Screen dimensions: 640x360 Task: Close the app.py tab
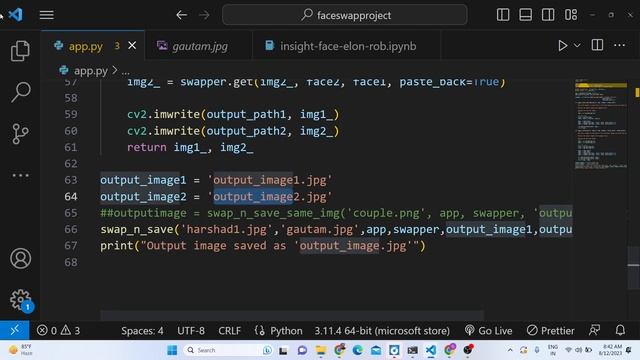point(132,45)
